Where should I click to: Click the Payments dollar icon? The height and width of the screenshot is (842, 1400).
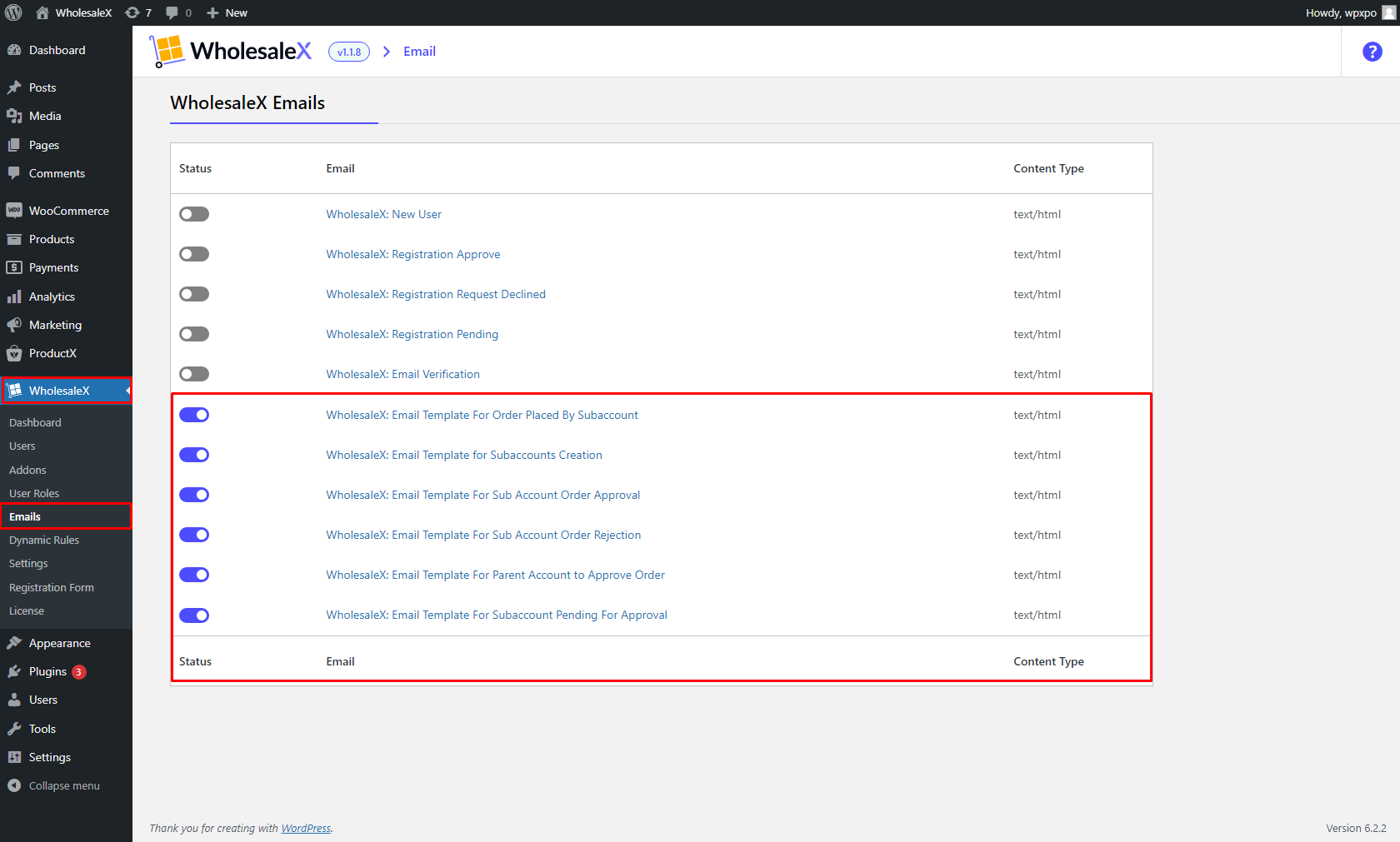pos(14,267)
